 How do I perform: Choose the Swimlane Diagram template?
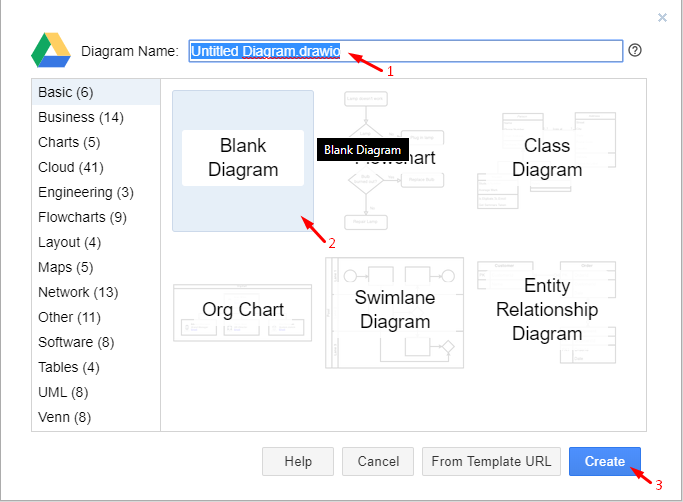(395, 310)
